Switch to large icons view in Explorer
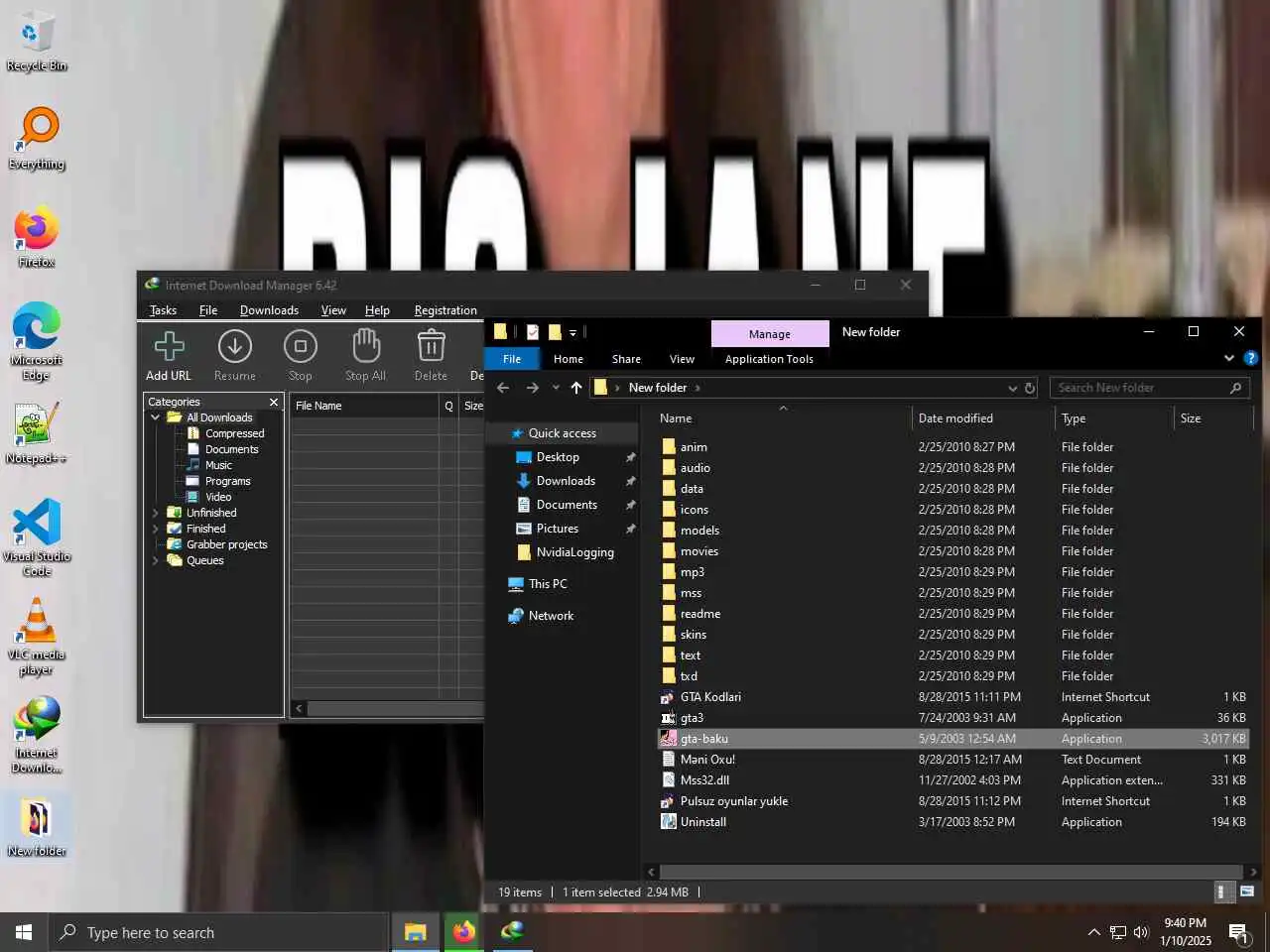 coord(1247,892)
